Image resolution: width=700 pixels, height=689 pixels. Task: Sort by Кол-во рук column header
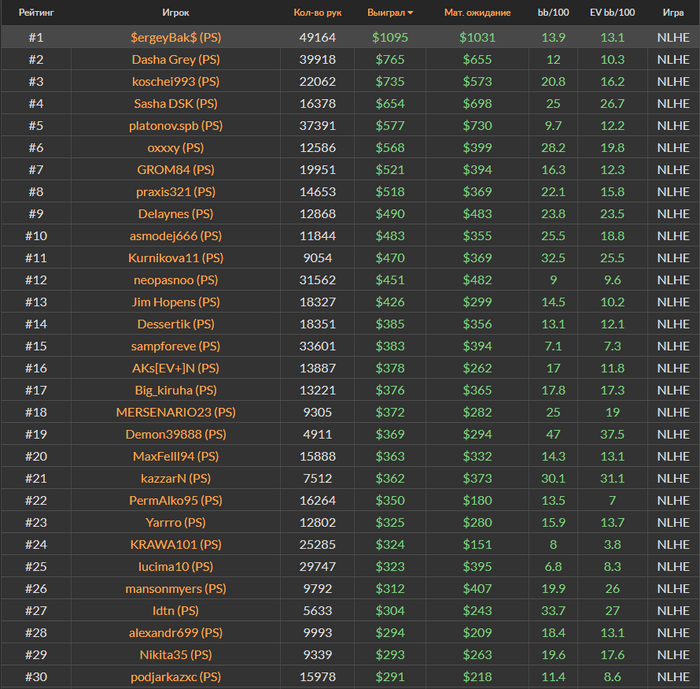(x=317, y=13)
